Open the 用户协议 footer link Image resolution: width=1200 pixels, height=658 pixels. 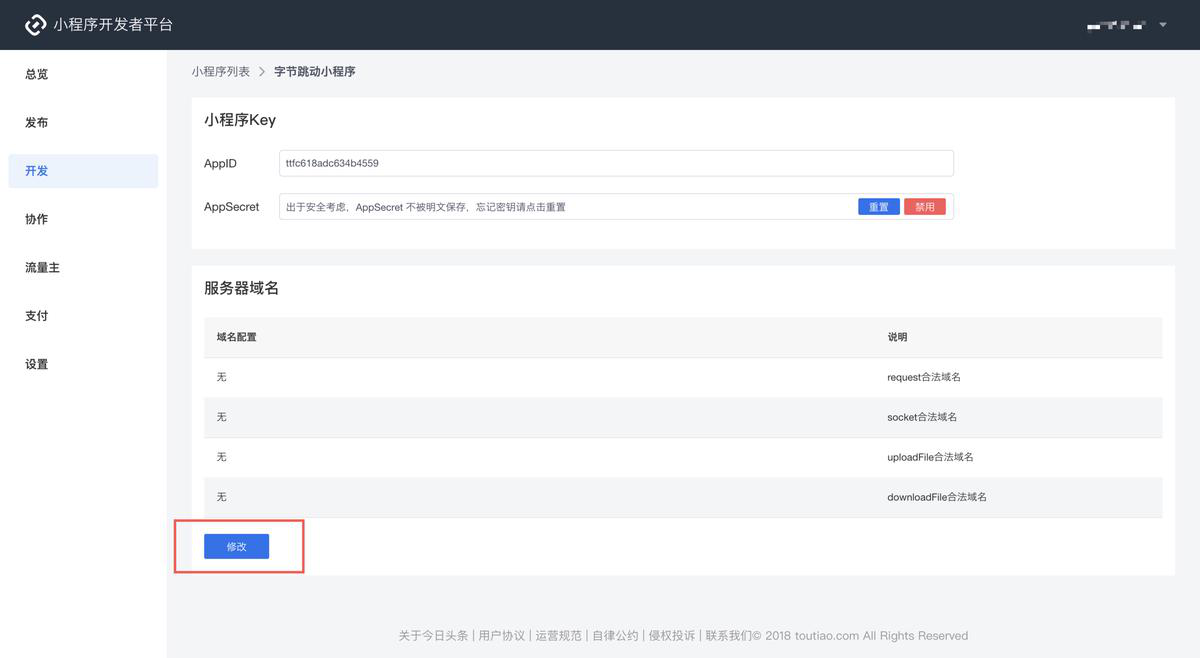coord(501,635)
